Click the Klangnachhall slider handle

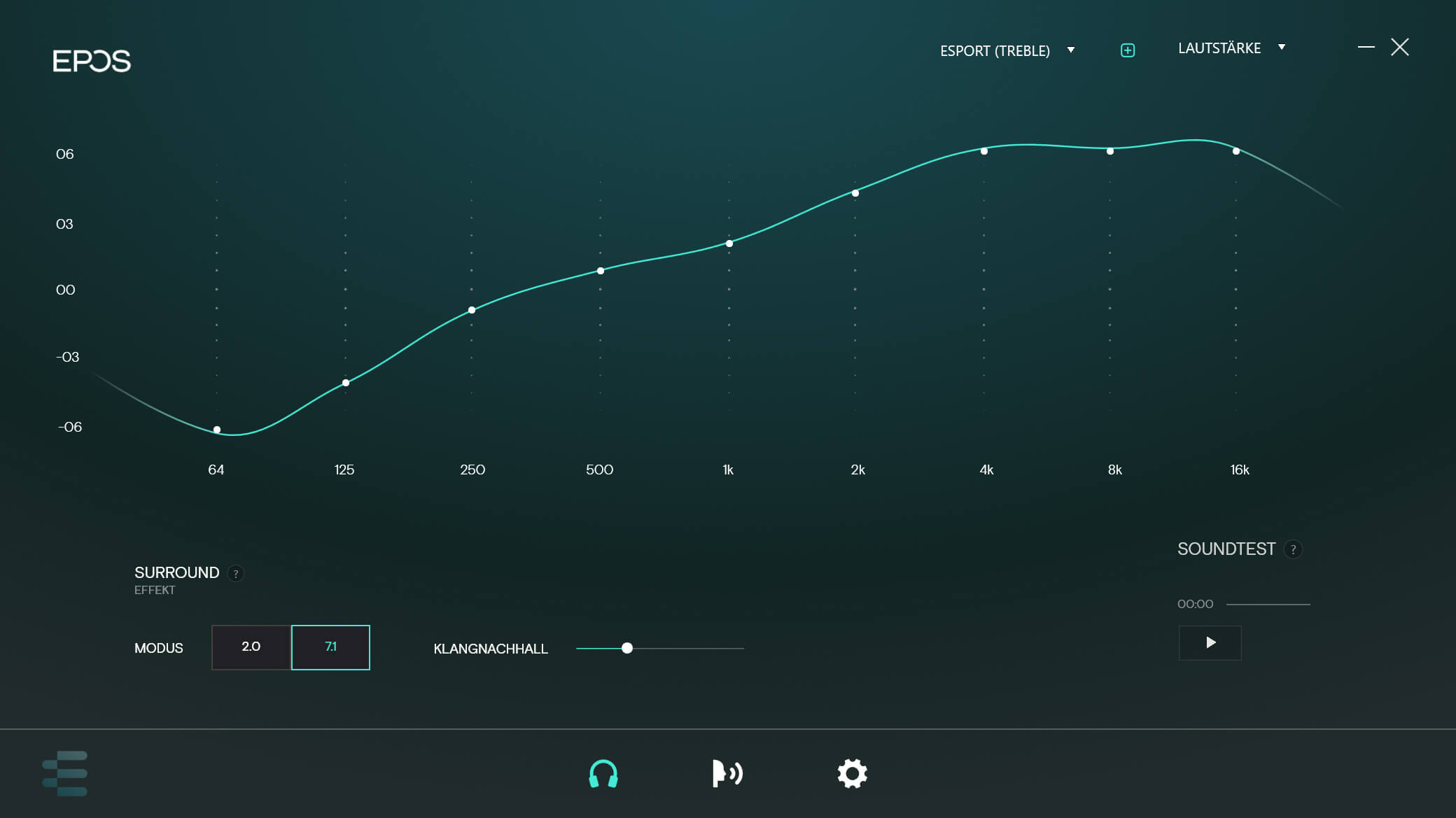click(x=627, y=649)
